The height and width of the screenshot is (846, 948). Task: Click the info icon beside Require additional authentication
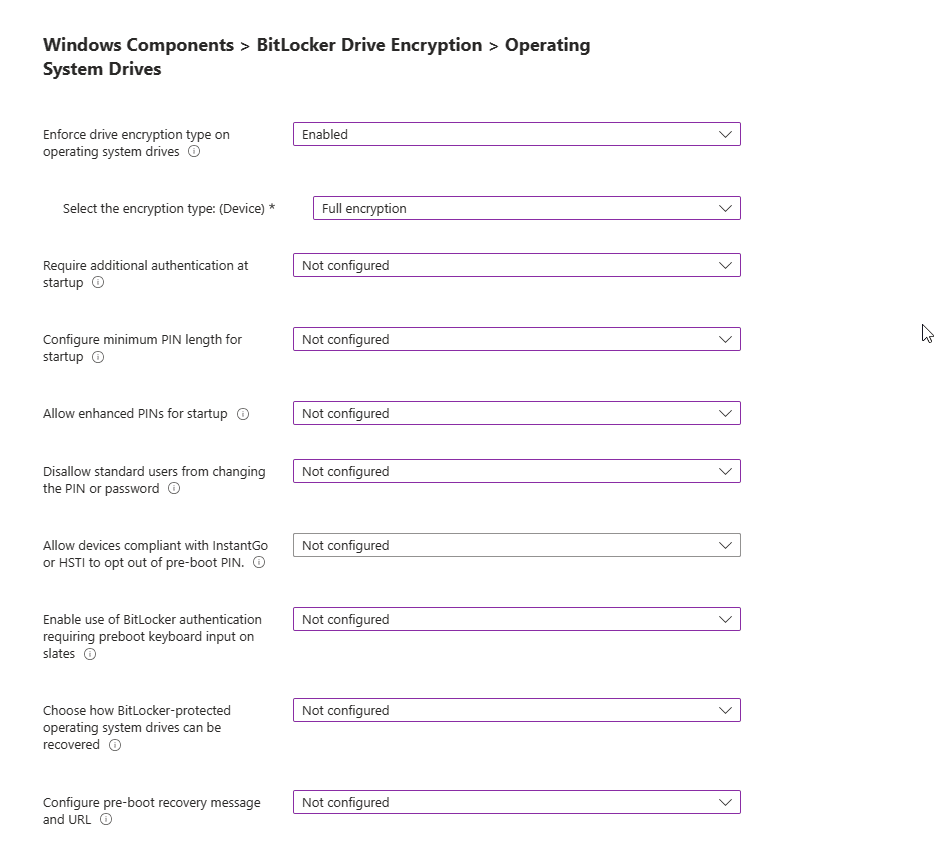tap(98, 283)
